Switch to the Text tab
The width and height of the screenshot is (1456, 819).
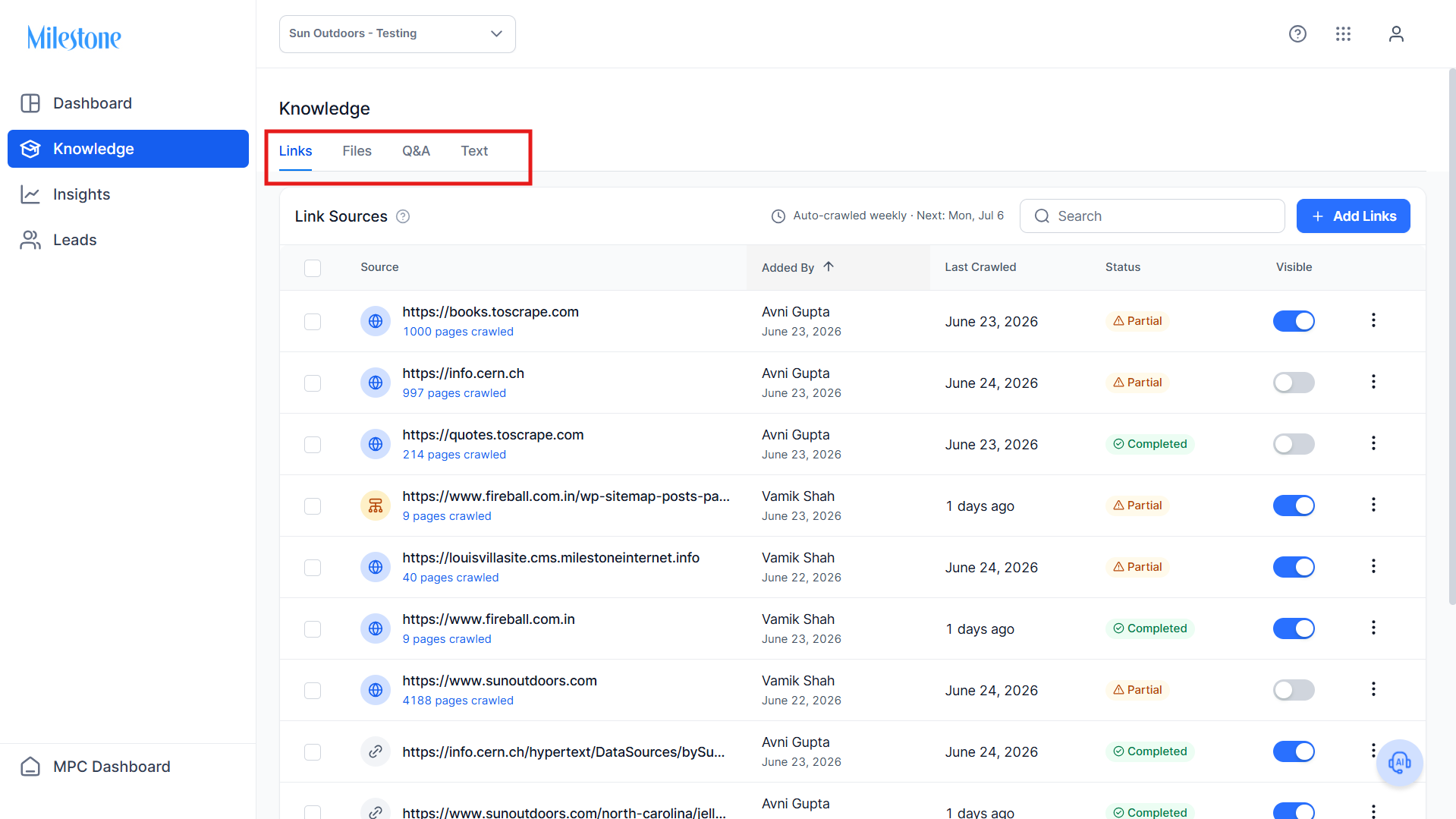tap(474, 151)
